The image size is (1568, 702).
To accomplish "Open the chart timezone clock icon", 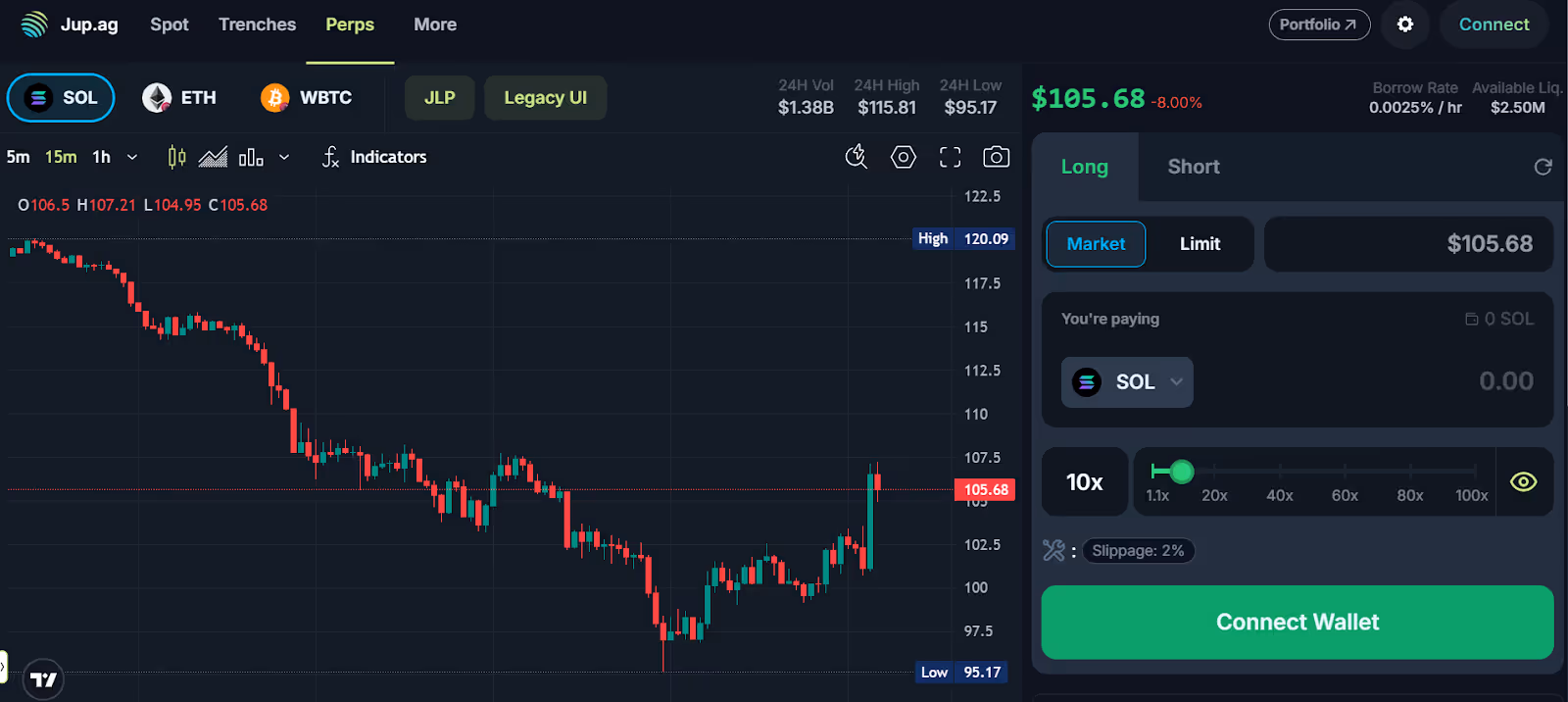I will coord(857,157).
